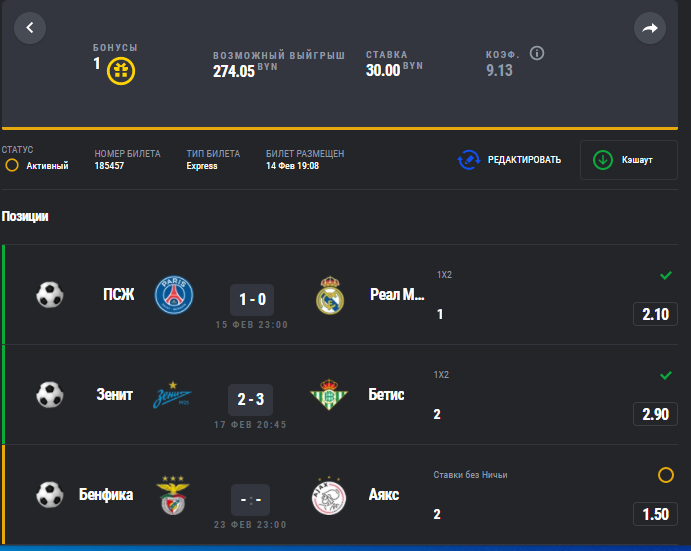
Task: Show coefficient info via the info icon
Action: coord(537,53)
